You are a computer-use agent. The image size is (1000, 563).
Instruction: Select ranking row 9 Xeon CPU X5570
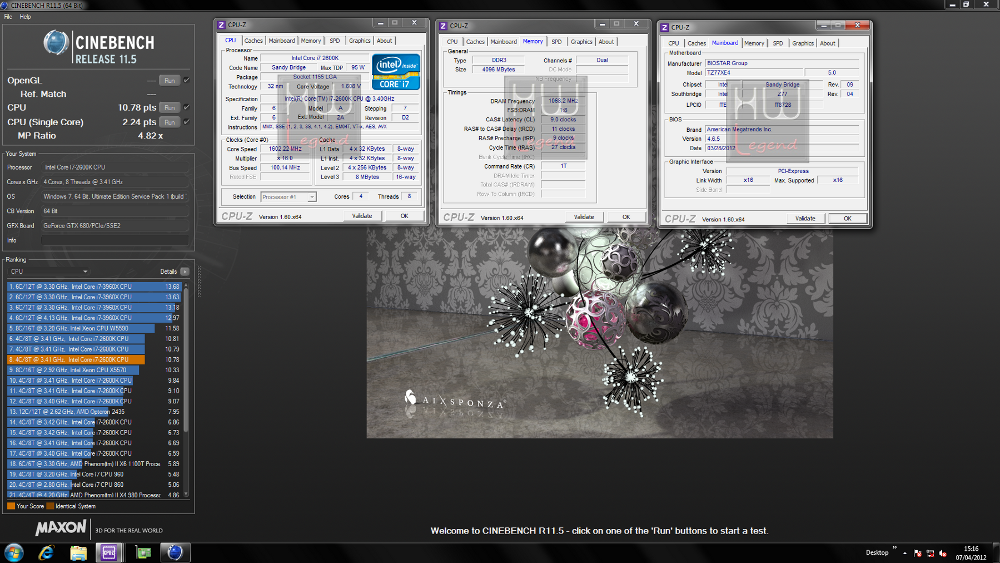94,370
